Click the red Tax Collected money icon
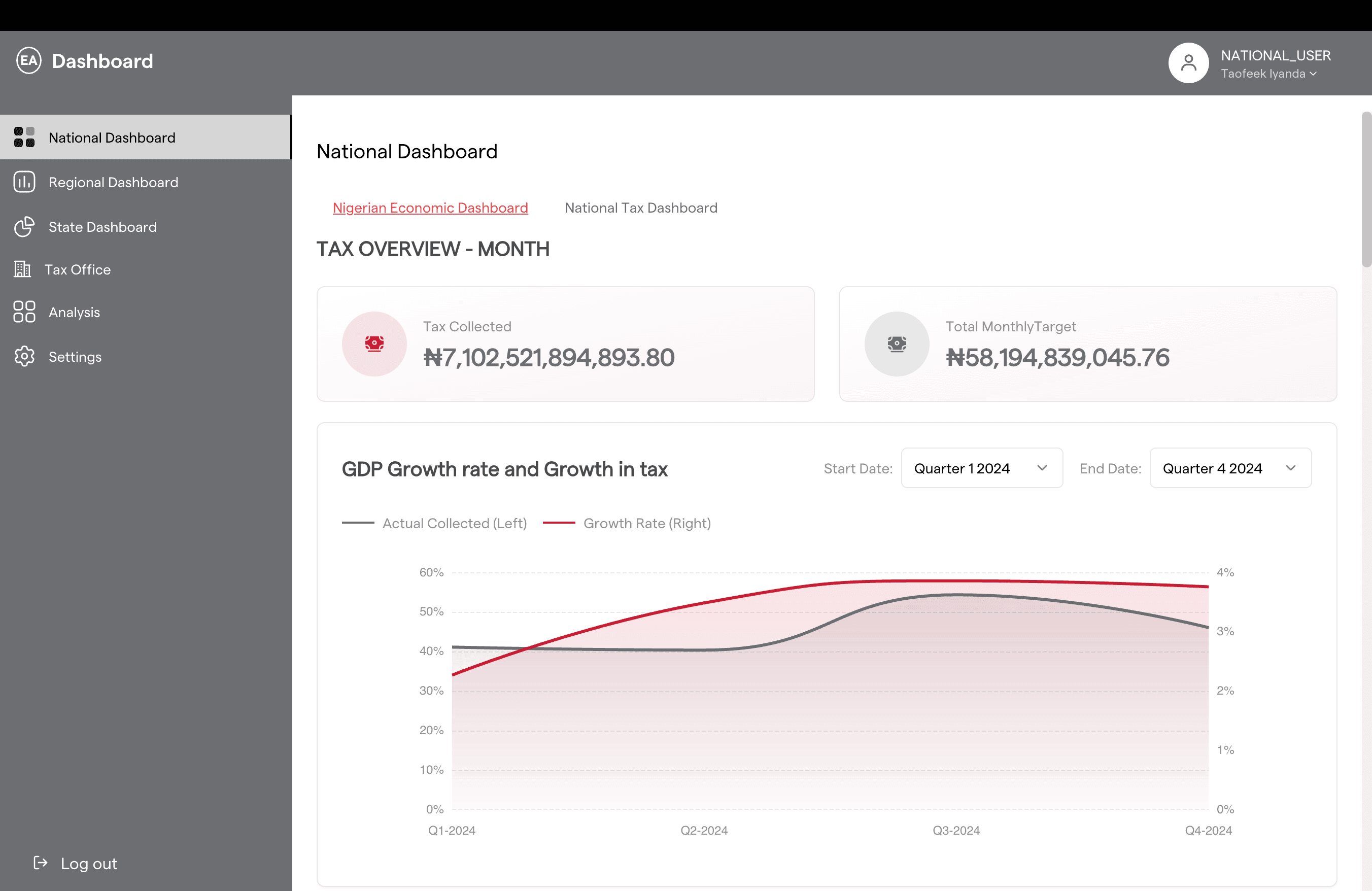The height and width of the screenshot is (891, 1372). click(374, 344)
